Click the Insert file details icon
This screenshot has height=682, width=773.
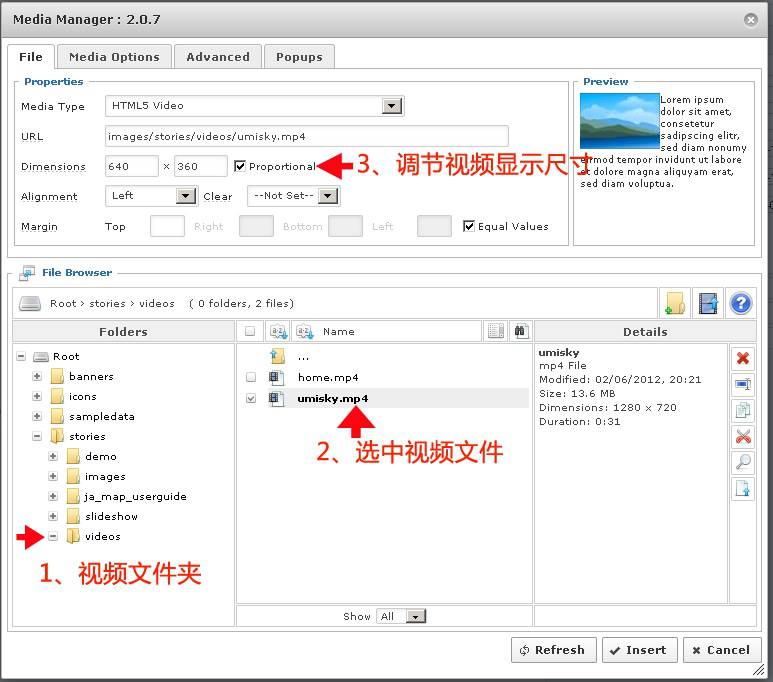[742, 488]
